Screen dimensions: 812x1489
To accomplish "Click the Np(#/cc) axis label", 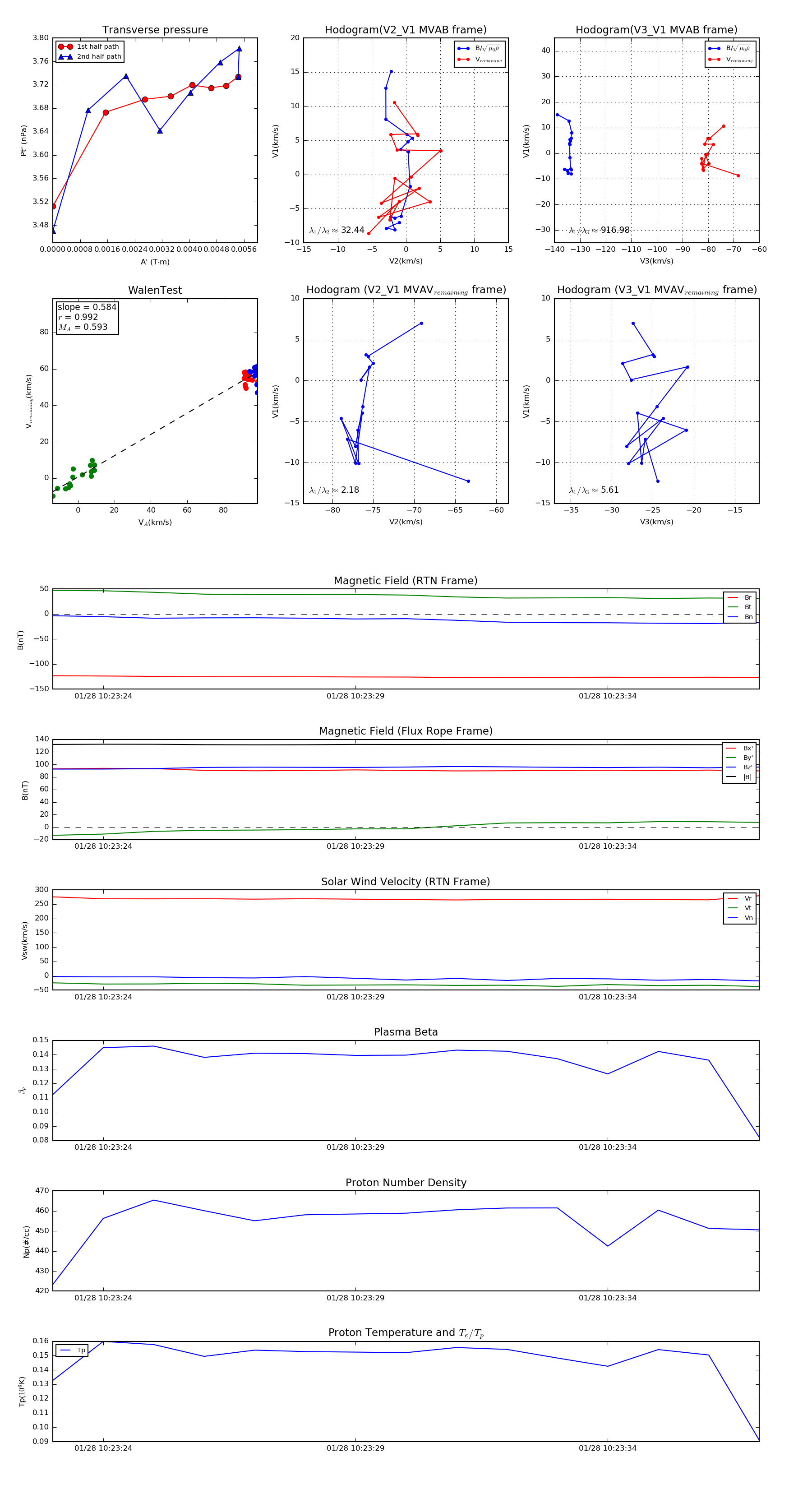I will [26, 1242].
